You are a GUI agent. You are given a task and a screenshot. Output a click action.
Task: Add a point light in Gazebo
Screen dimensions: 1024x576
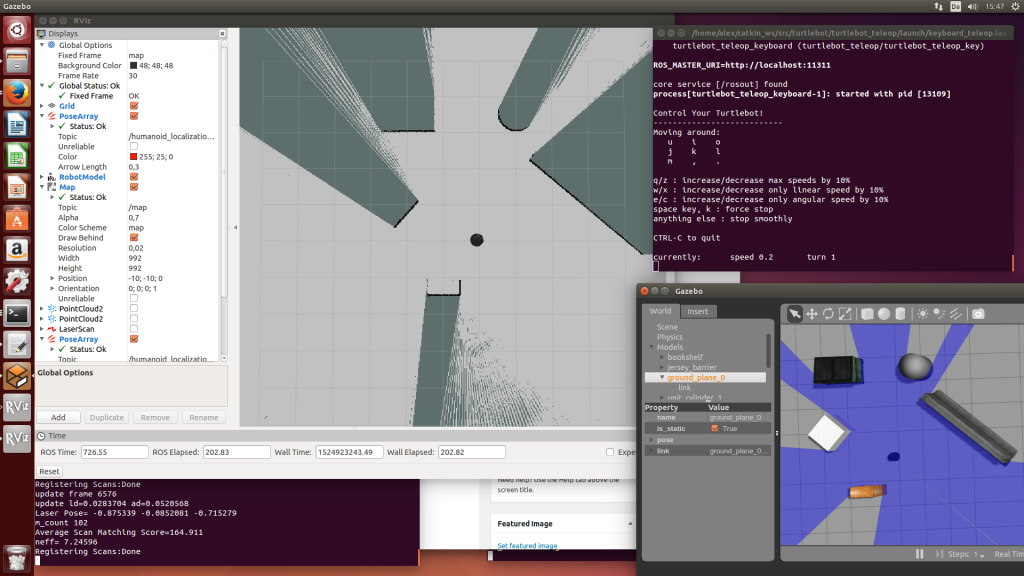[x=922, y=314]
